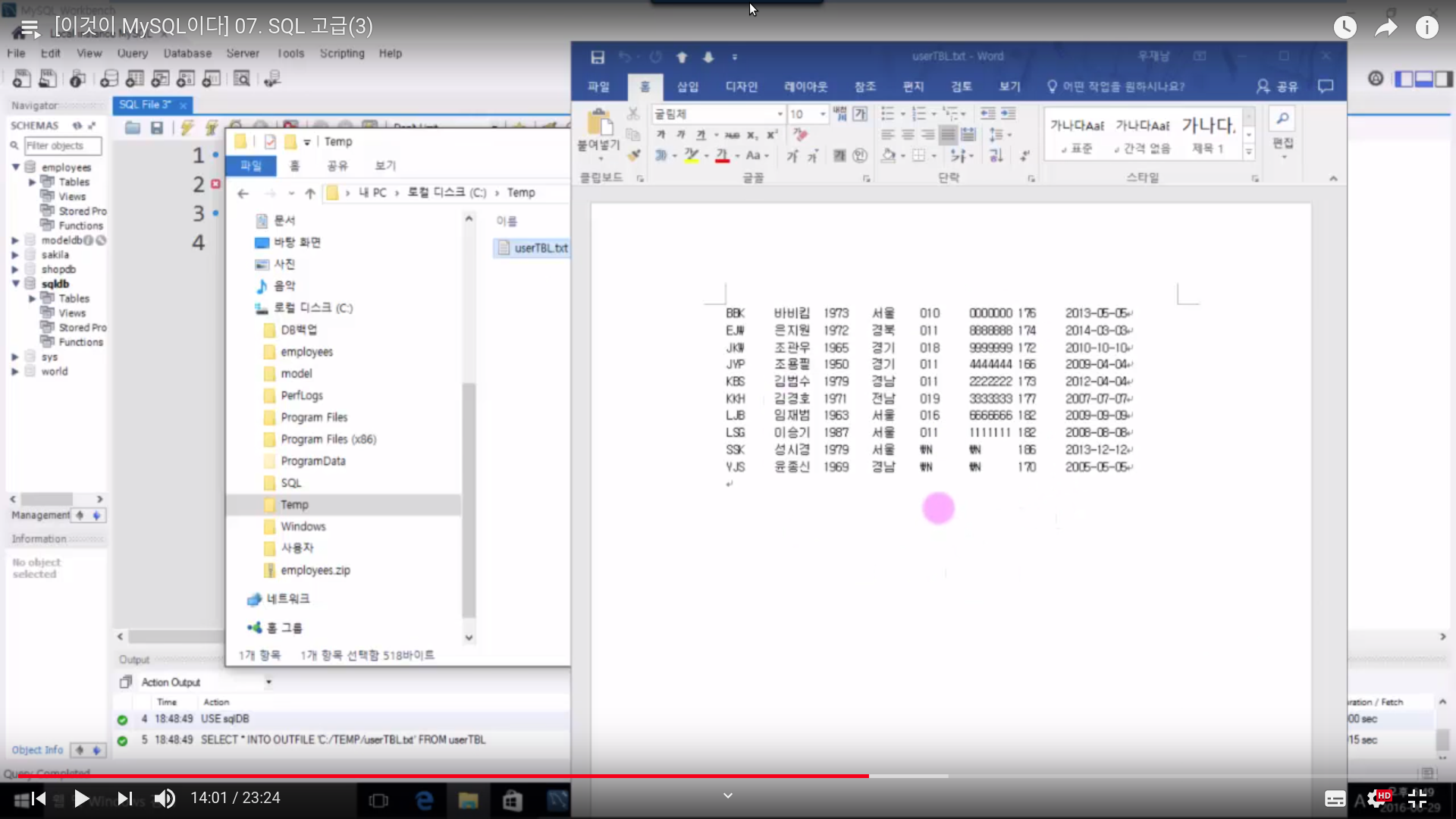Screen dimensions: 1456x819
Task: Click the create new table icon
Action: coord(135,78)
